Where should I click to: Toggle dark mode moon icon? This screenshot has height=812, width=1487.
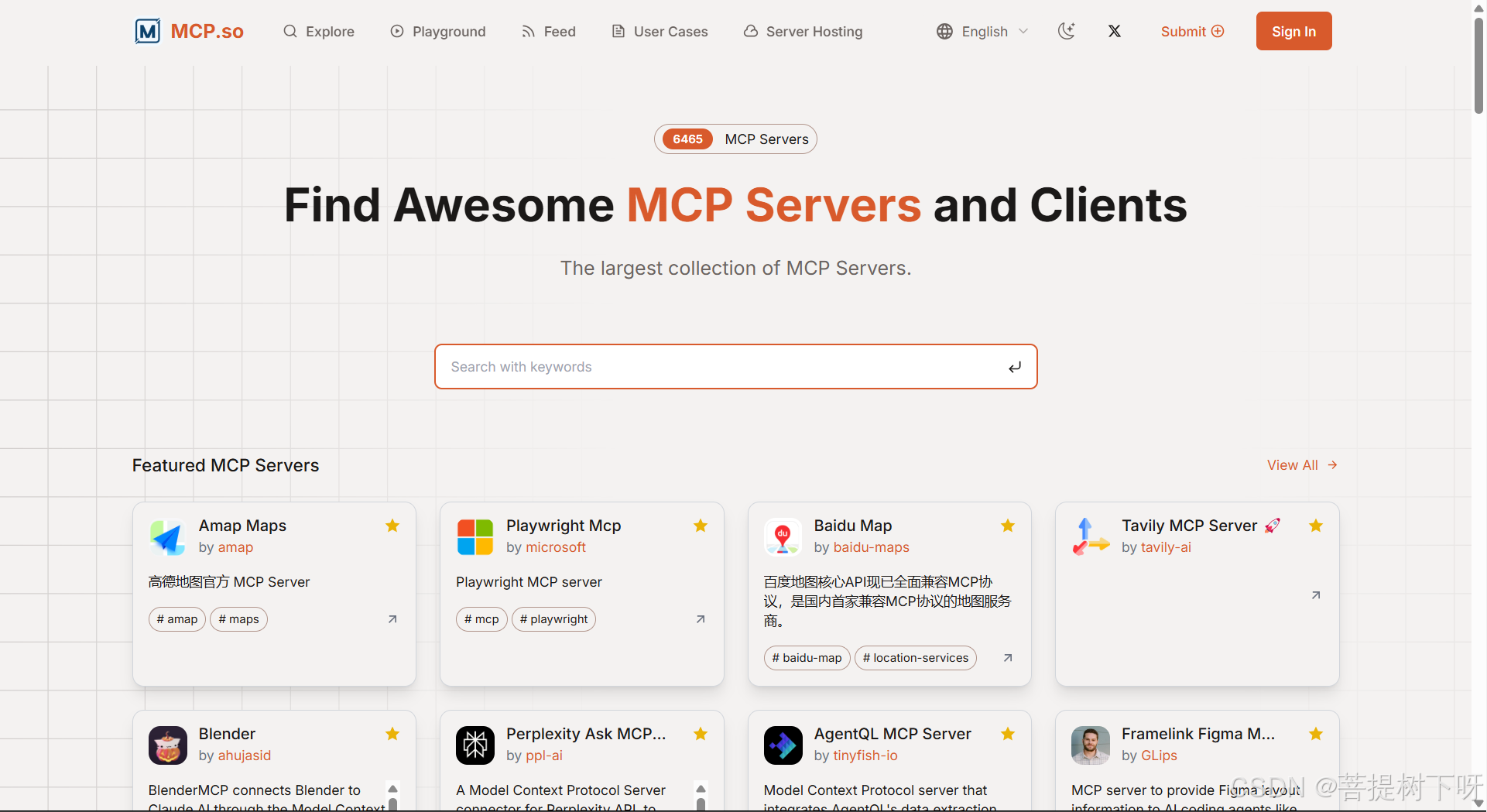pyautogui.click(x=1067, y=31)
